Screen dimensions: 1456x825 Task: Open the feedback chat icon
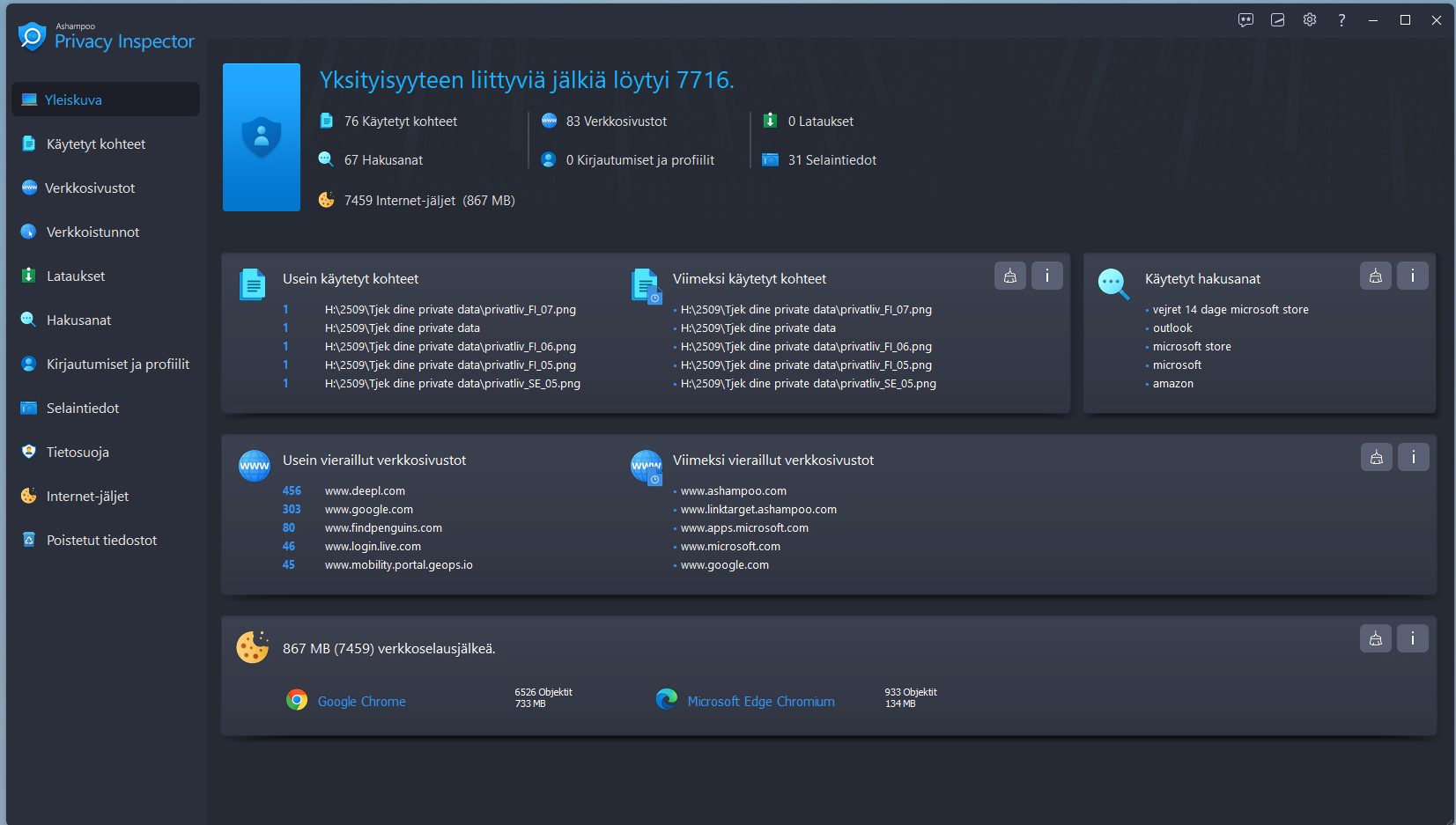pyautogui.click(x=1245, y=20)
